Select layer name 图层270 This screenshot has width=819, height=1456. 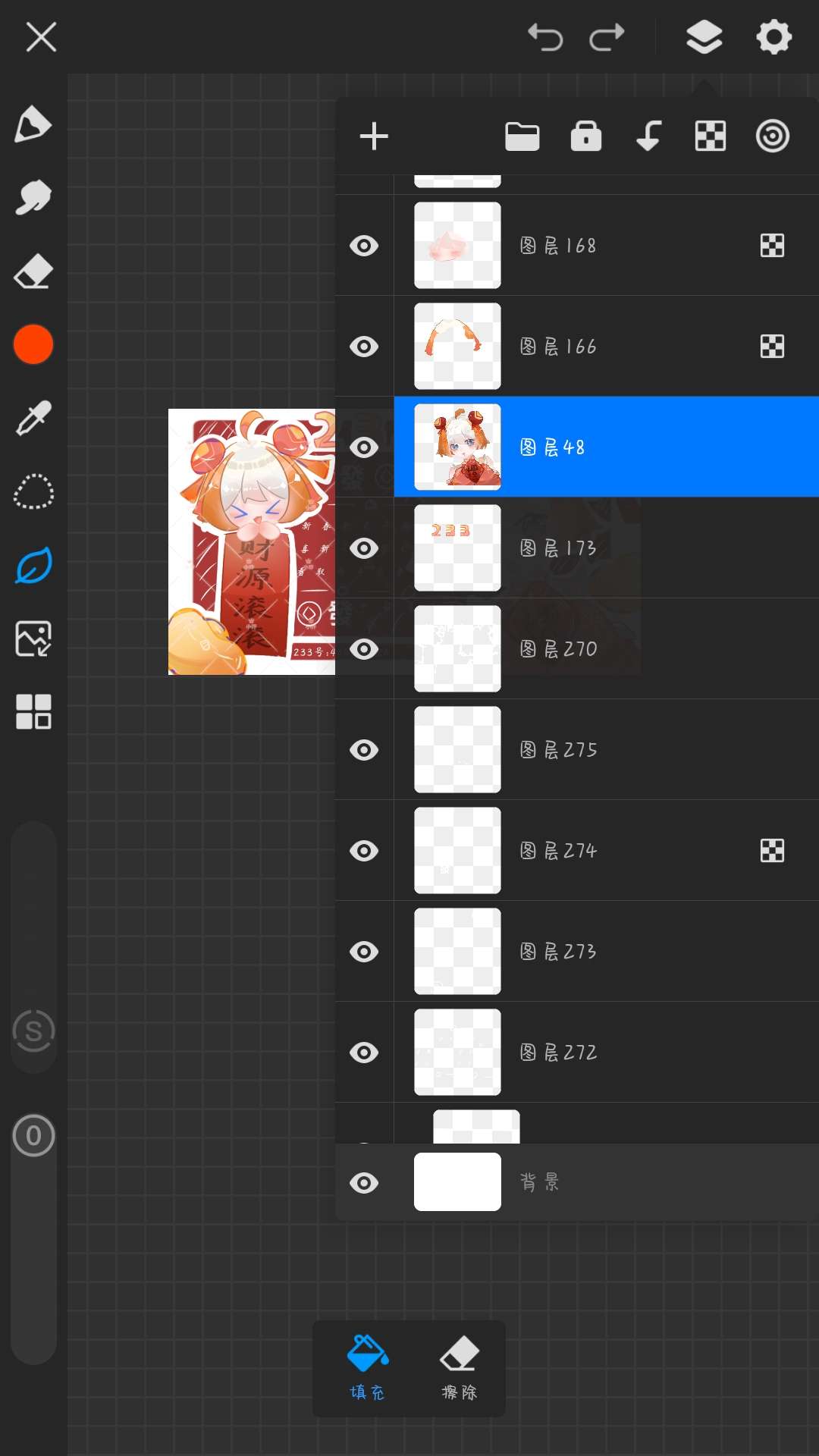pyautogui.click(x=558, y=649)
